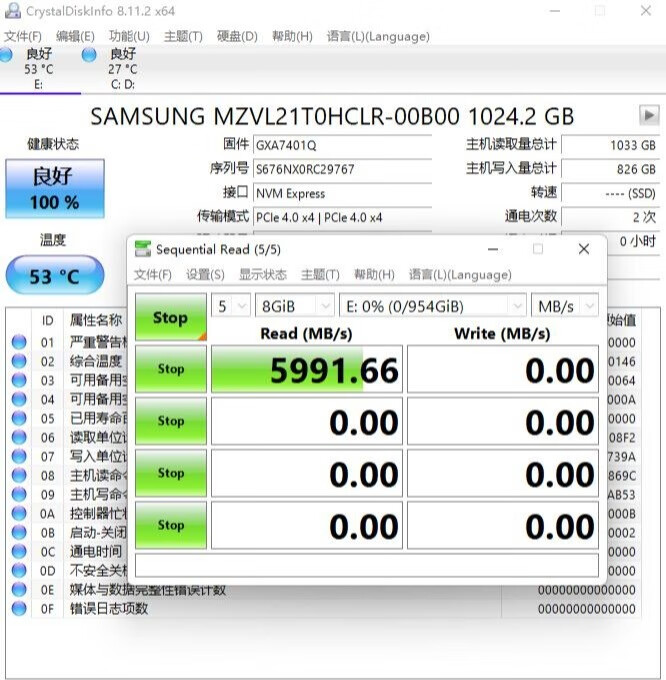Image resolution: width=666 pixels, height=680 pixels.
Task: Click total host writes value 826 GB
Action: 610,169
